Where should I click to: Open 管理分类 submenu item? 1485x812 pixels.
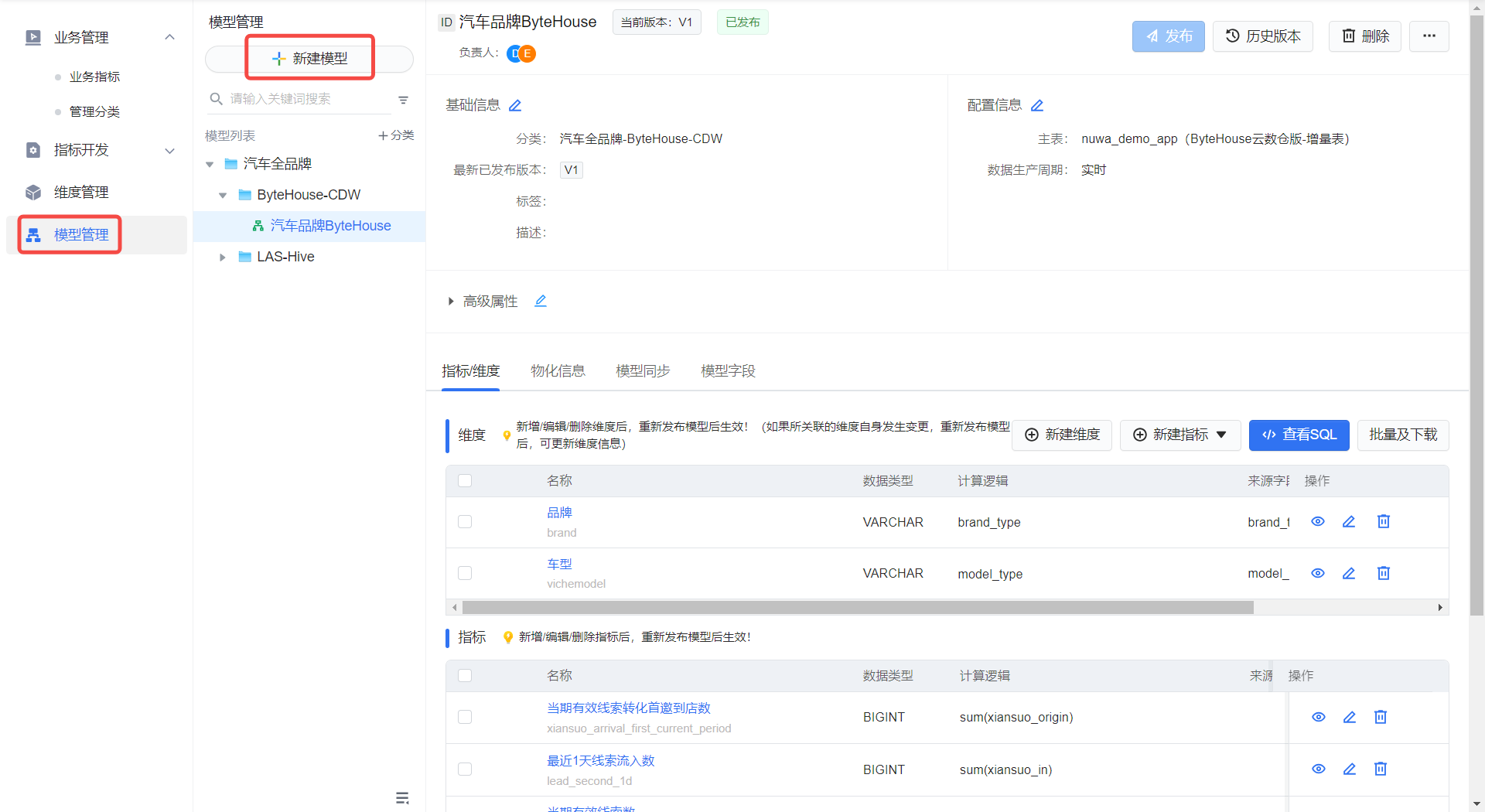point(94,111)
